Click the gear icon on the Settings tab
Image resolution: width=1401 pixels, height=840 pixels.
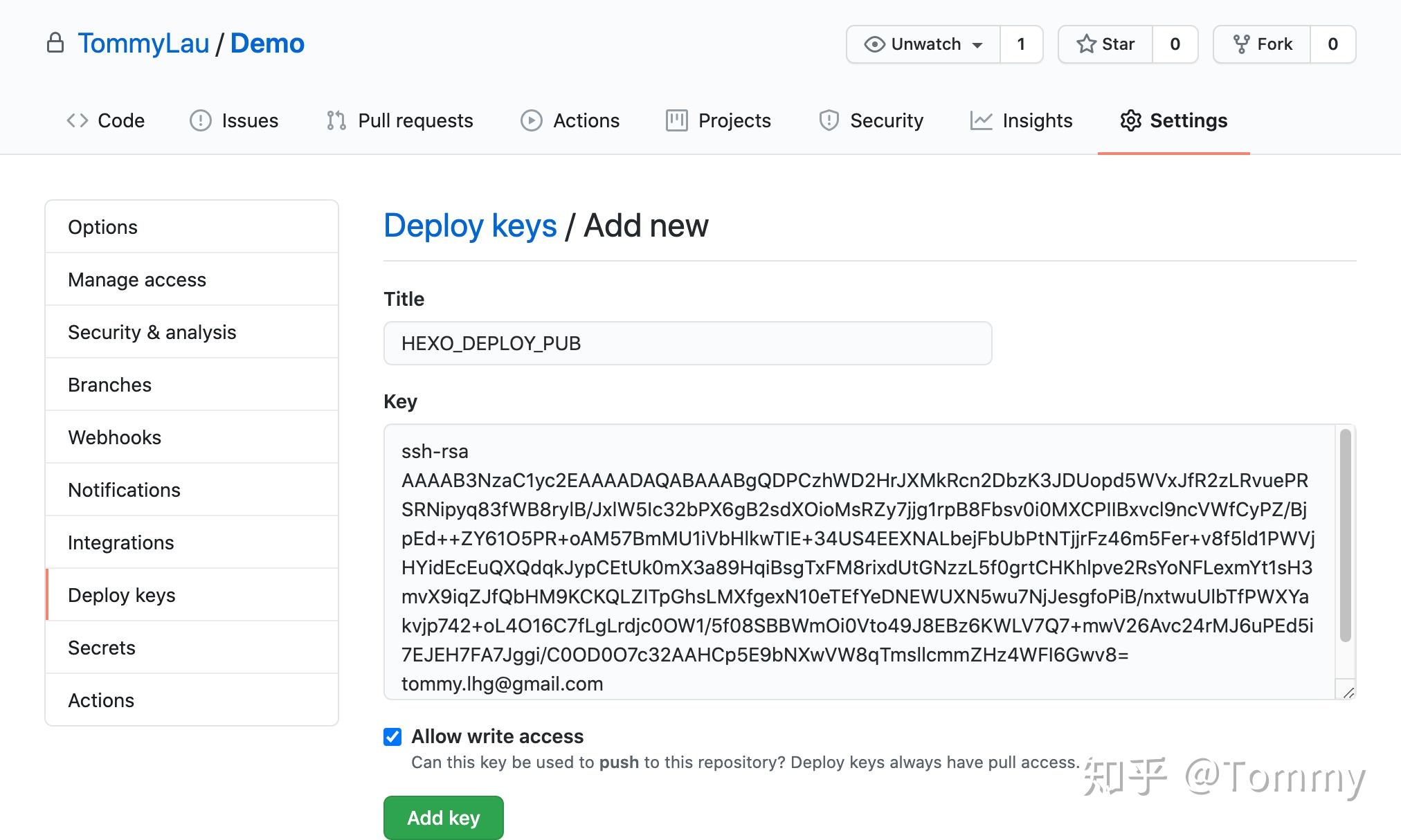point(1131,120)
